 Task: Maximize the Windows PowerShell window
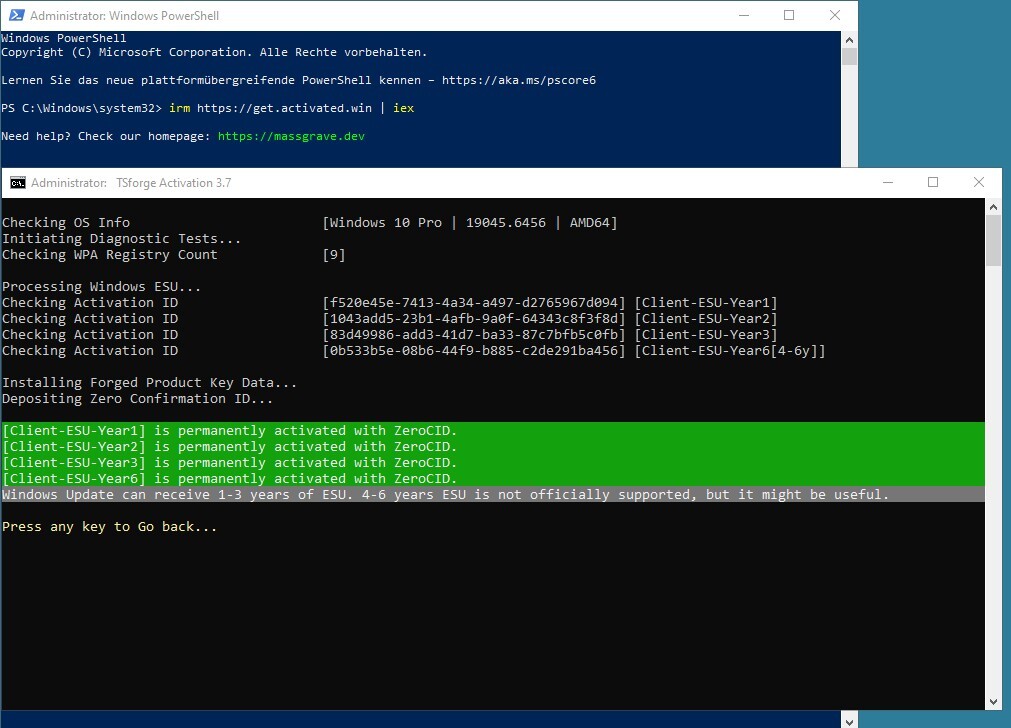point(789,16)
